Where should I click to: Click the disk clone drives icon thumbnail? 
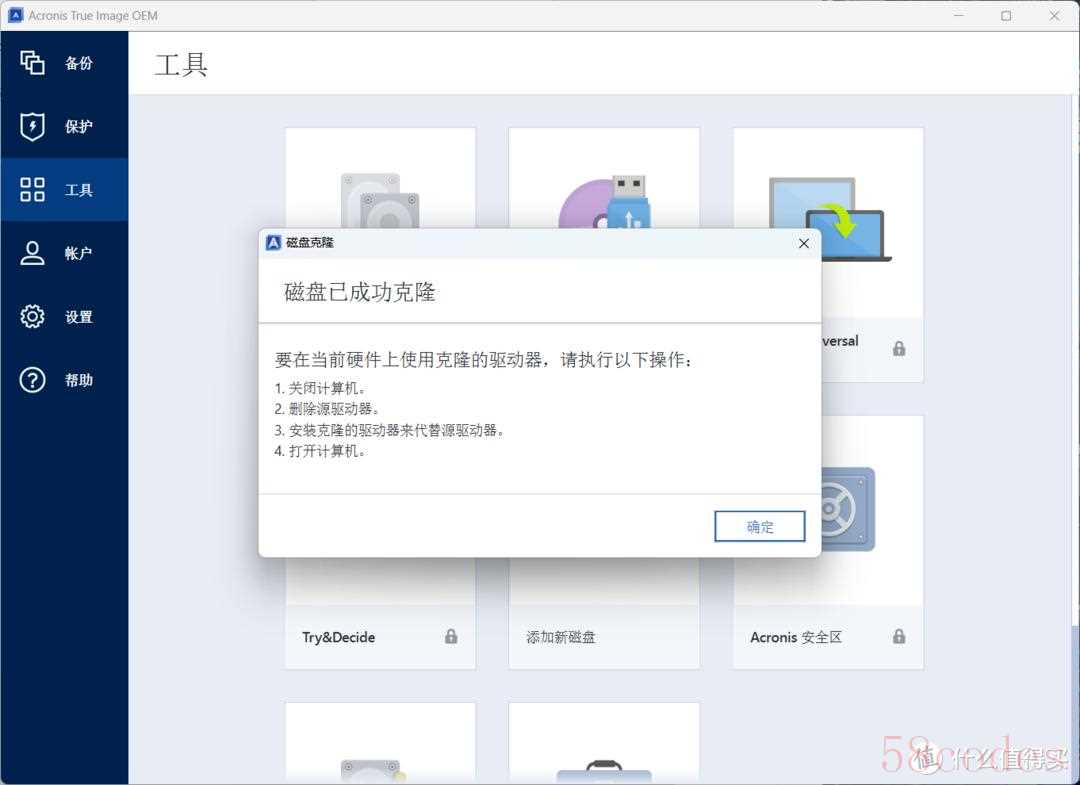click(380, 200)
